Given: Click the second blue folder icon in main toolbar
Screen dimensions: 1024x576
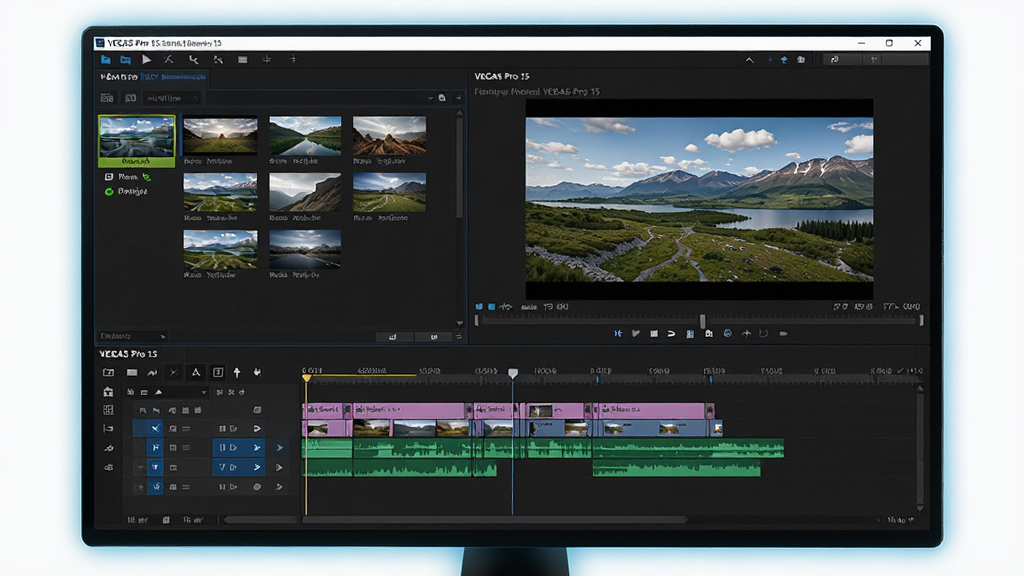Looking at the screenshot, I should click(125, 59).
